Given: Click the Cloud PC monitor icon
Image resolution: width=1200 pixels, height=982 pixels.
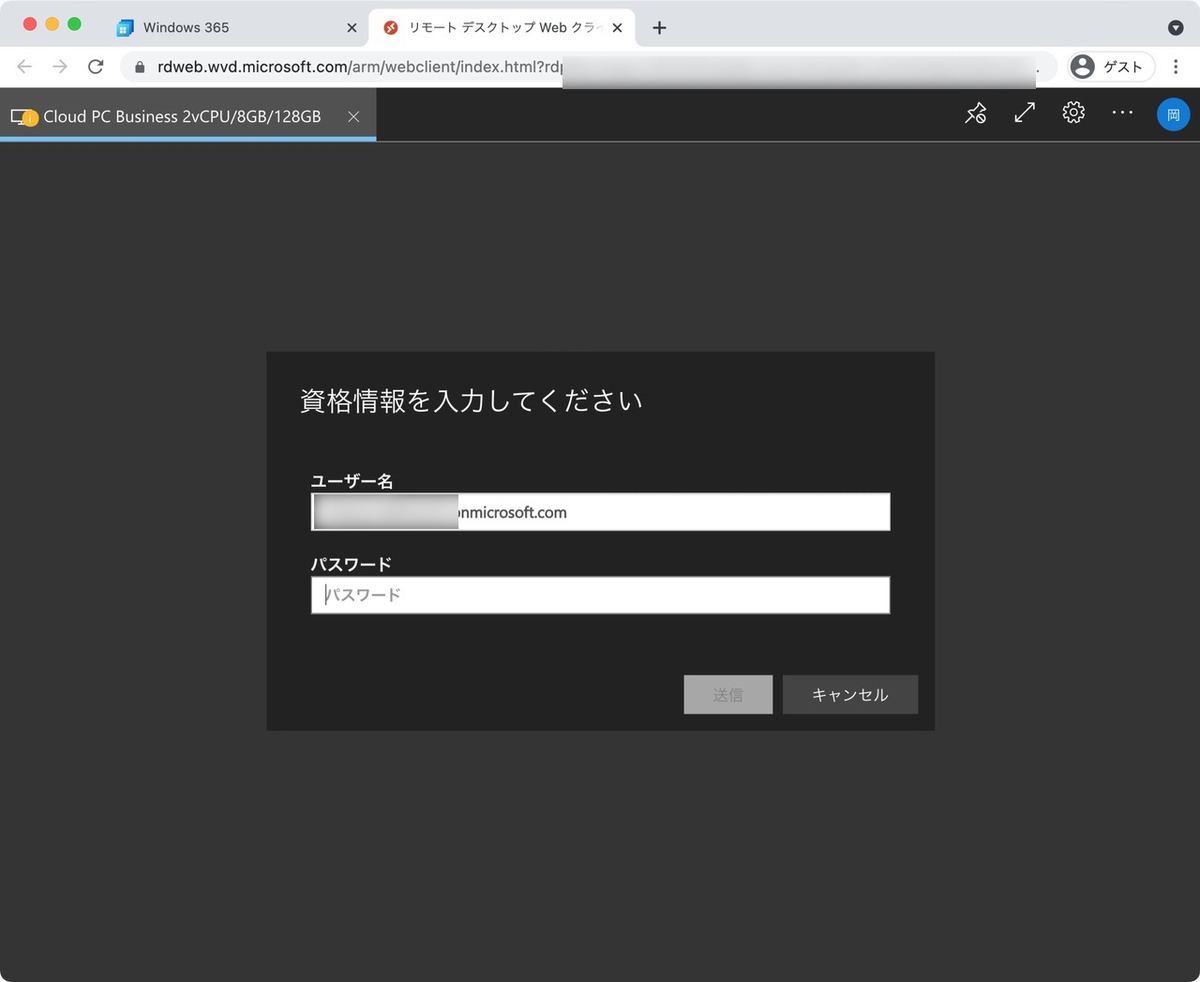Looking at the screenshot, I should tap(23, 117).
